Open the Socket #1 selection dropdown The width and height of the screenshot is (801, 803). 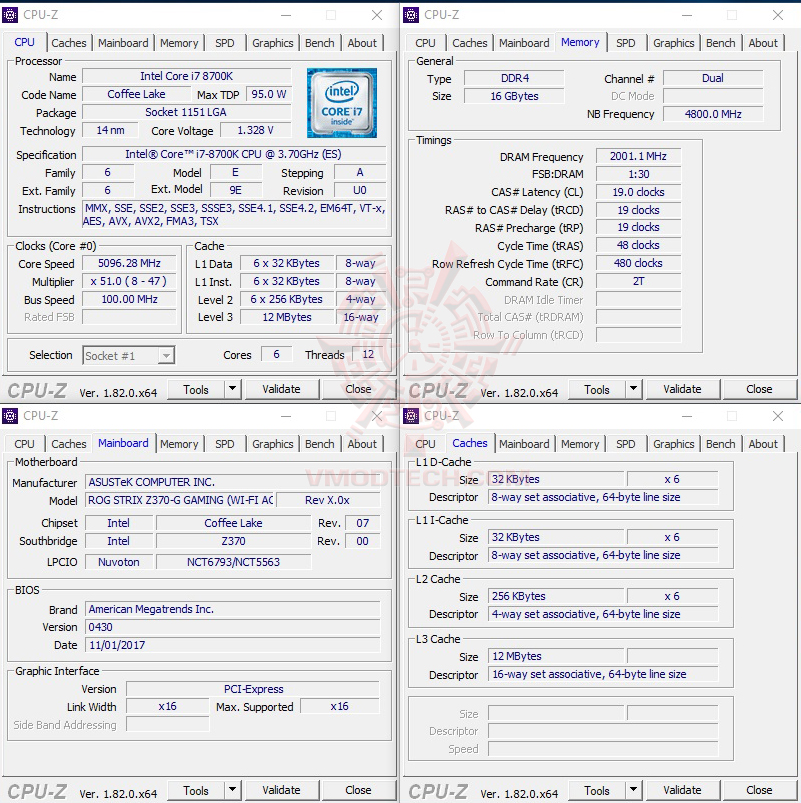[128, 354]
